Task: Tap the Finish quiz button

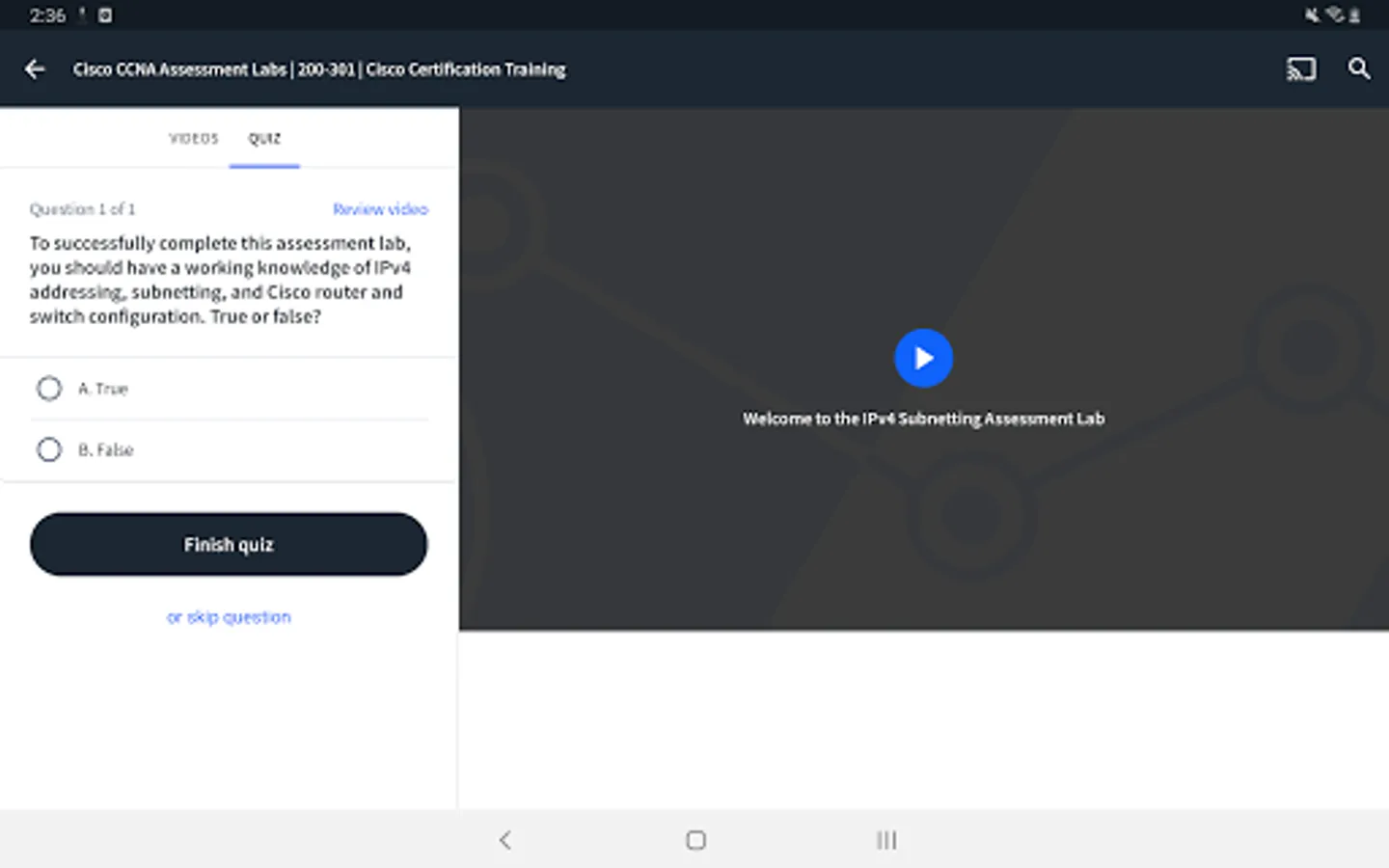Action: (229, 544)
